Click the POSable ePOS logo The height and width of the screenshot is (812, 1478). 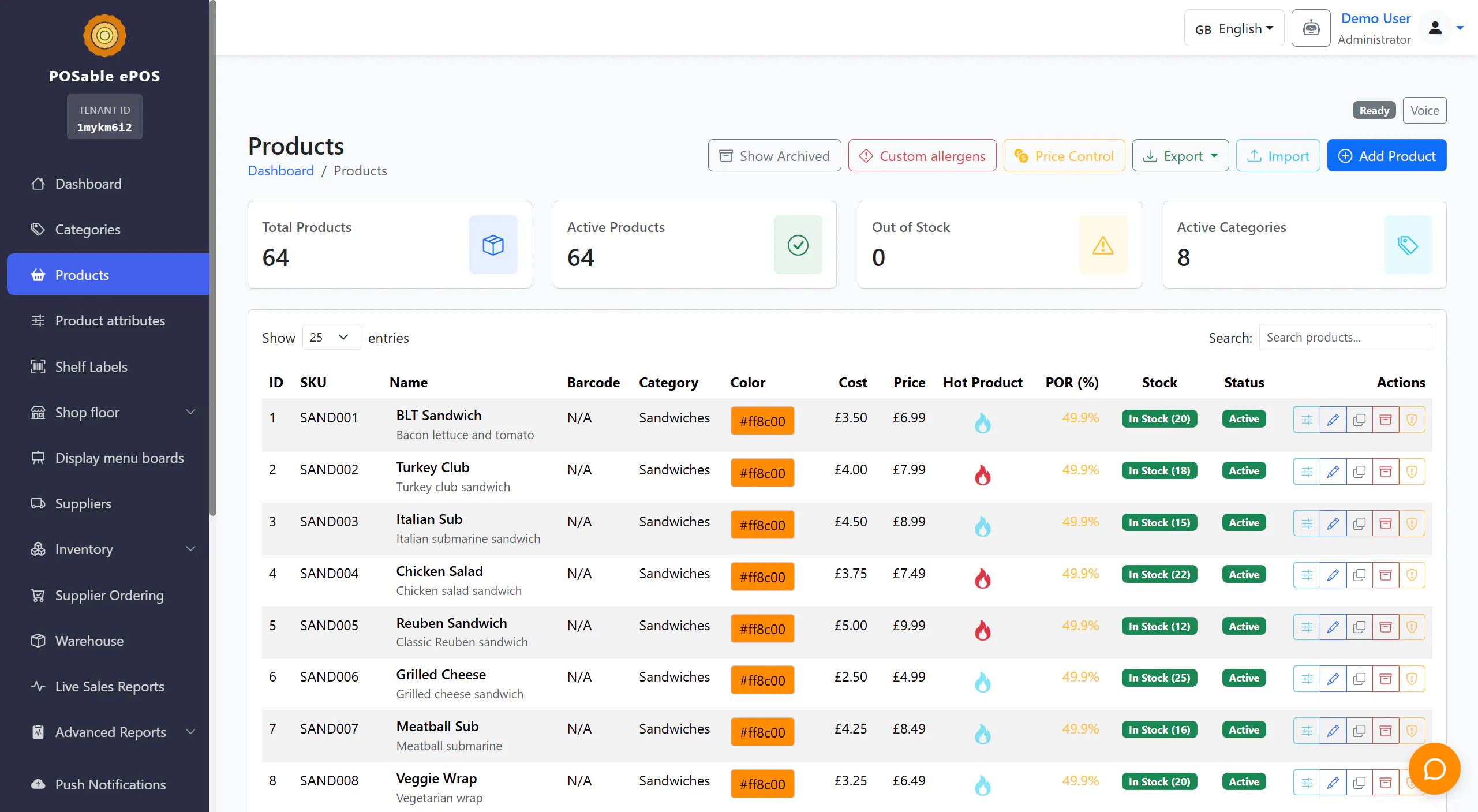pyautogui.click(x=104, y=36)
